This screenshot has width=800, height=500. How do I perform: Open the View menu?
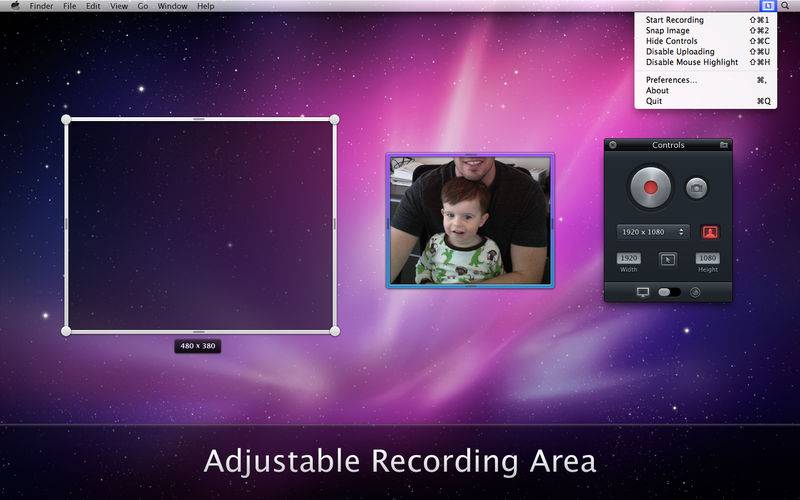point(119,6)
